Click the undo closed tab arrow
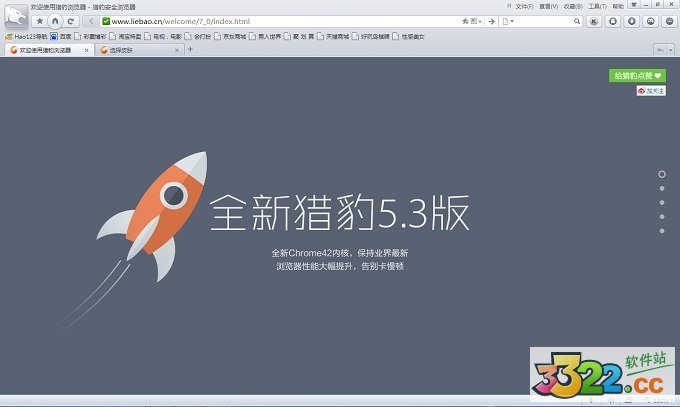680x407 pixels. pos(660,50)
